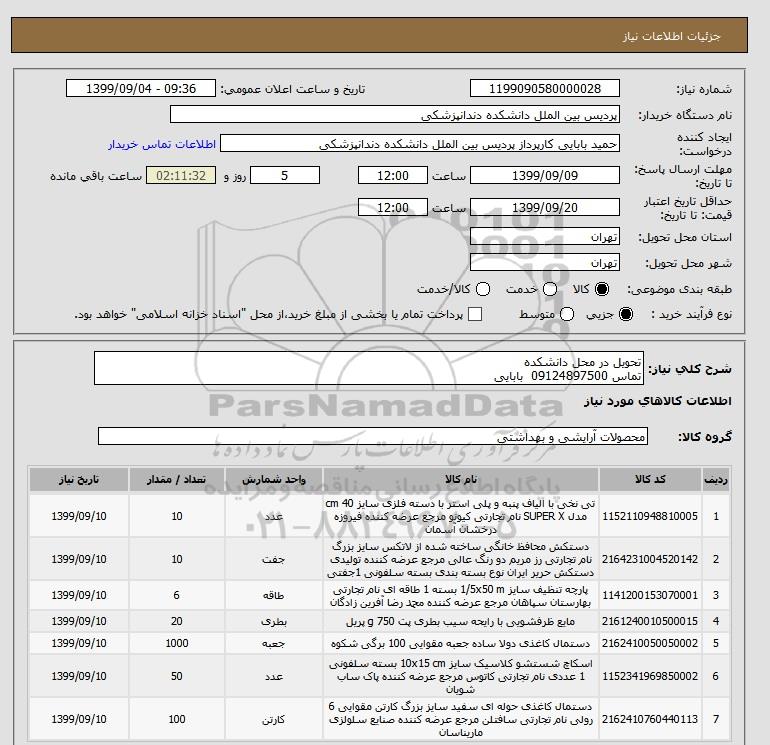Click the remaining days field showing 5
Viewport: 770px width, 745px height.
click(x=285, y=175)
